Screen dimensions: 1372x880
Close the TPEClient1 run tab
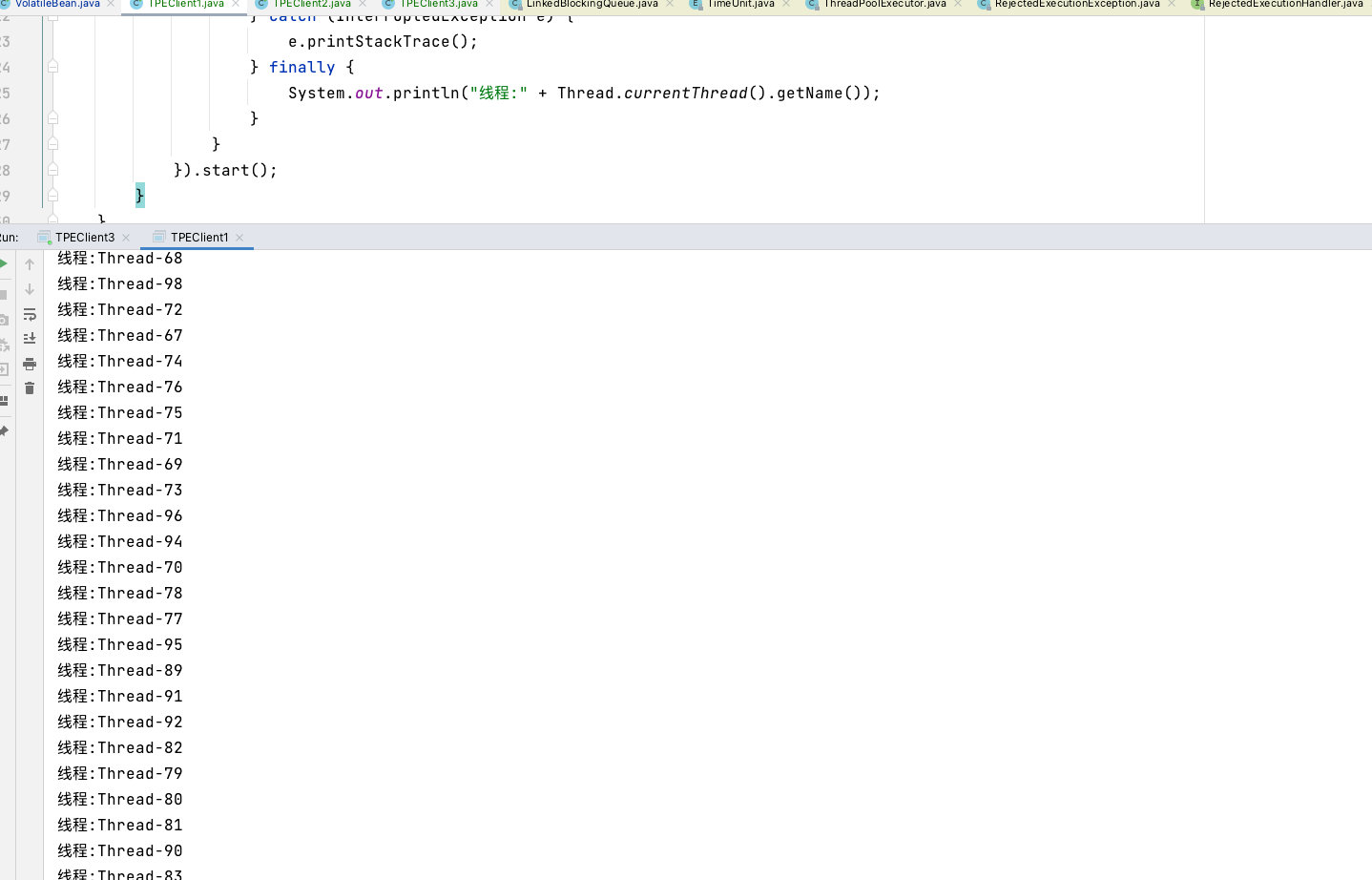[239, 238]
